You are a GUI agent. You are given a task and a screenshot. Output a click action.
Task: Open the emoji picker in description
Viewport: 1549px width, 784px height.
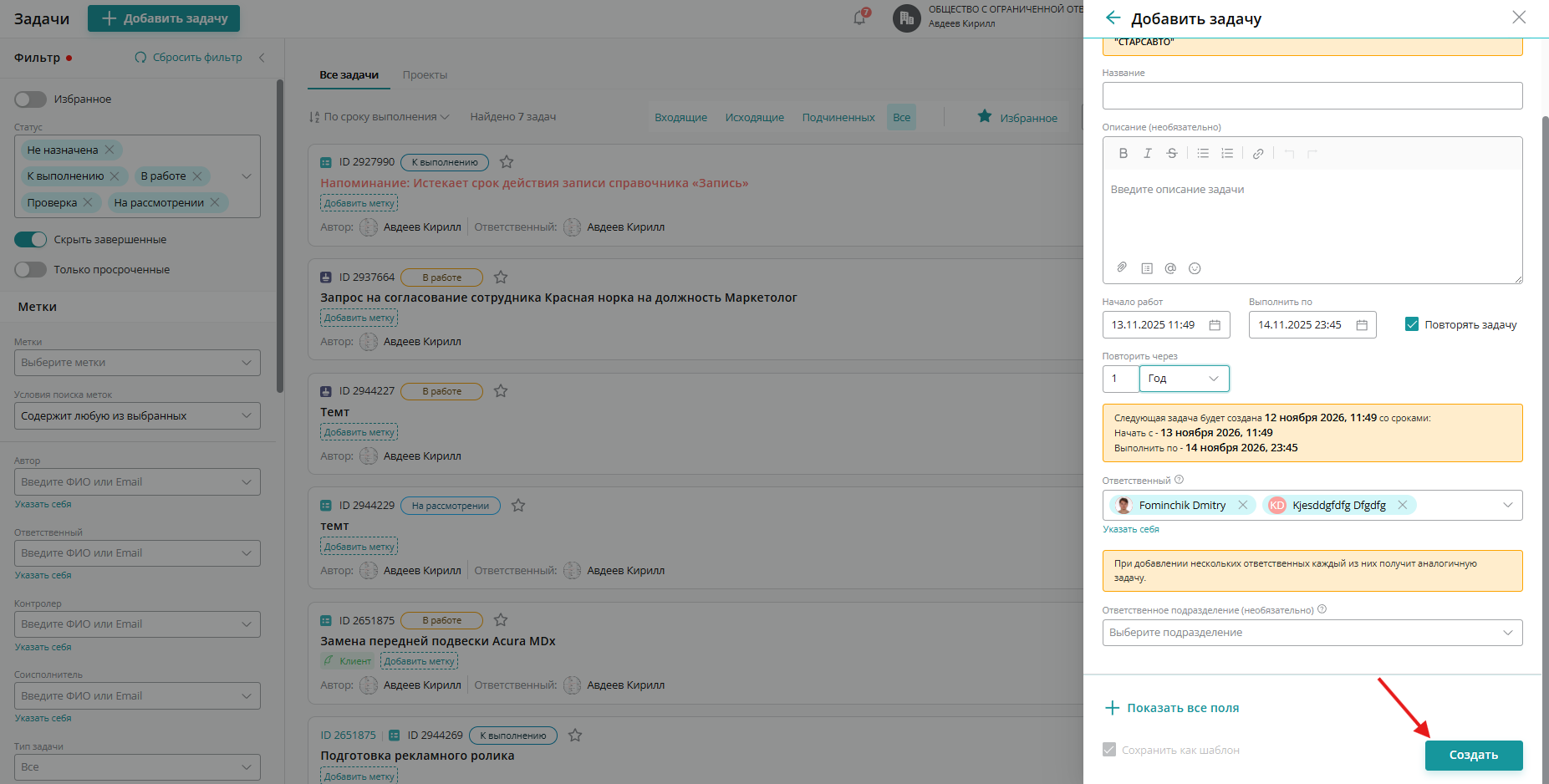[1195, 267]
